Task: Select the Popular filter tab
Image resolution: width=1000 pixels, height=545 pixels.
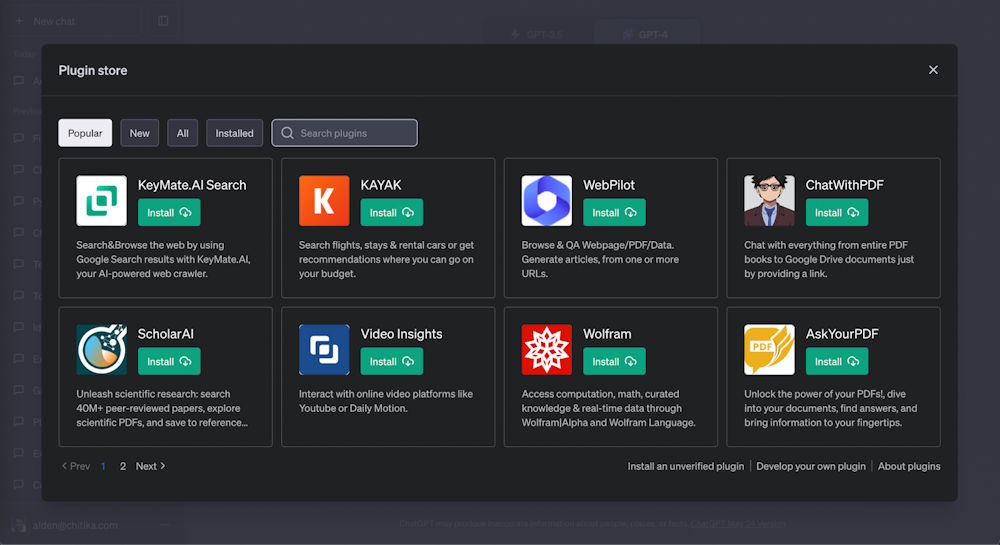Action: click(85, 133)
